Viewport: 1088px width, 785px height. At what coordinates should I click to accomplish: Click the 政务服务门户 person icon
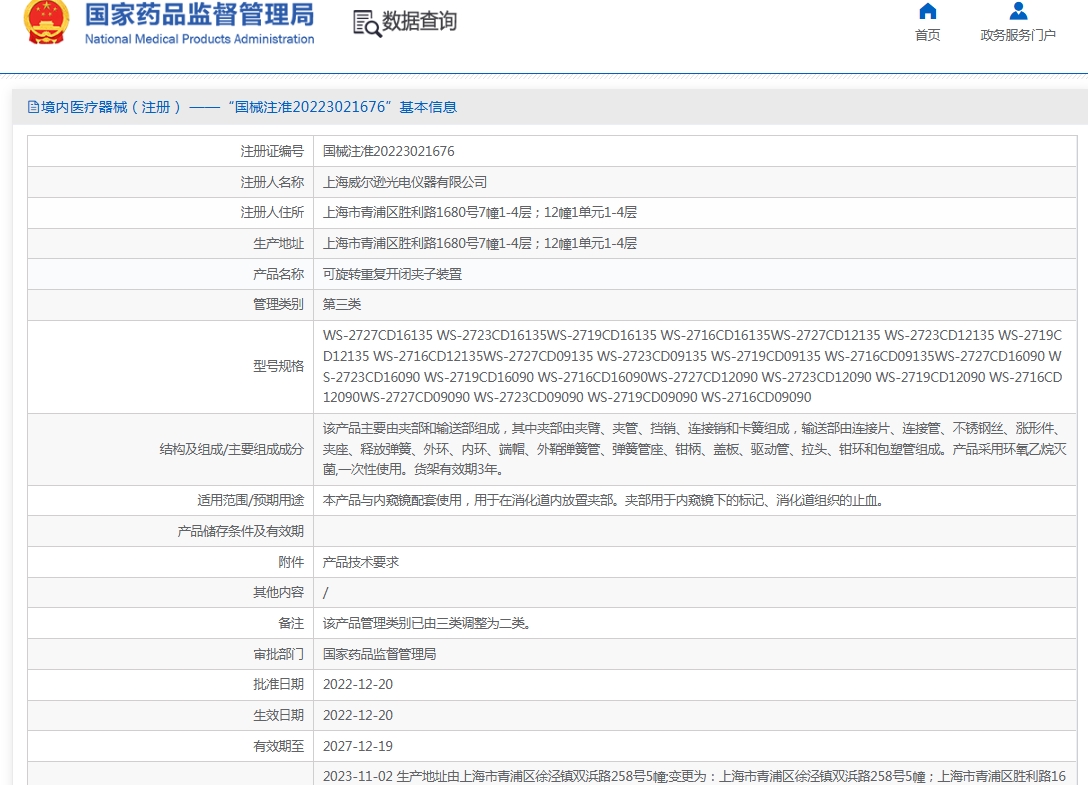click(1018, 11)
